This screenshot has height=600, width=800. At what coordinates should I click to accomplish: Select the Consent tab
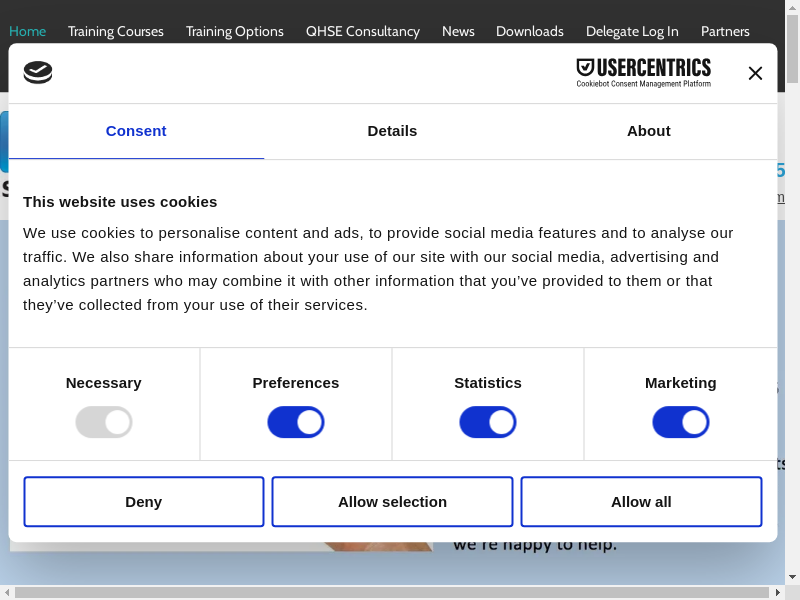coord(136,131)
